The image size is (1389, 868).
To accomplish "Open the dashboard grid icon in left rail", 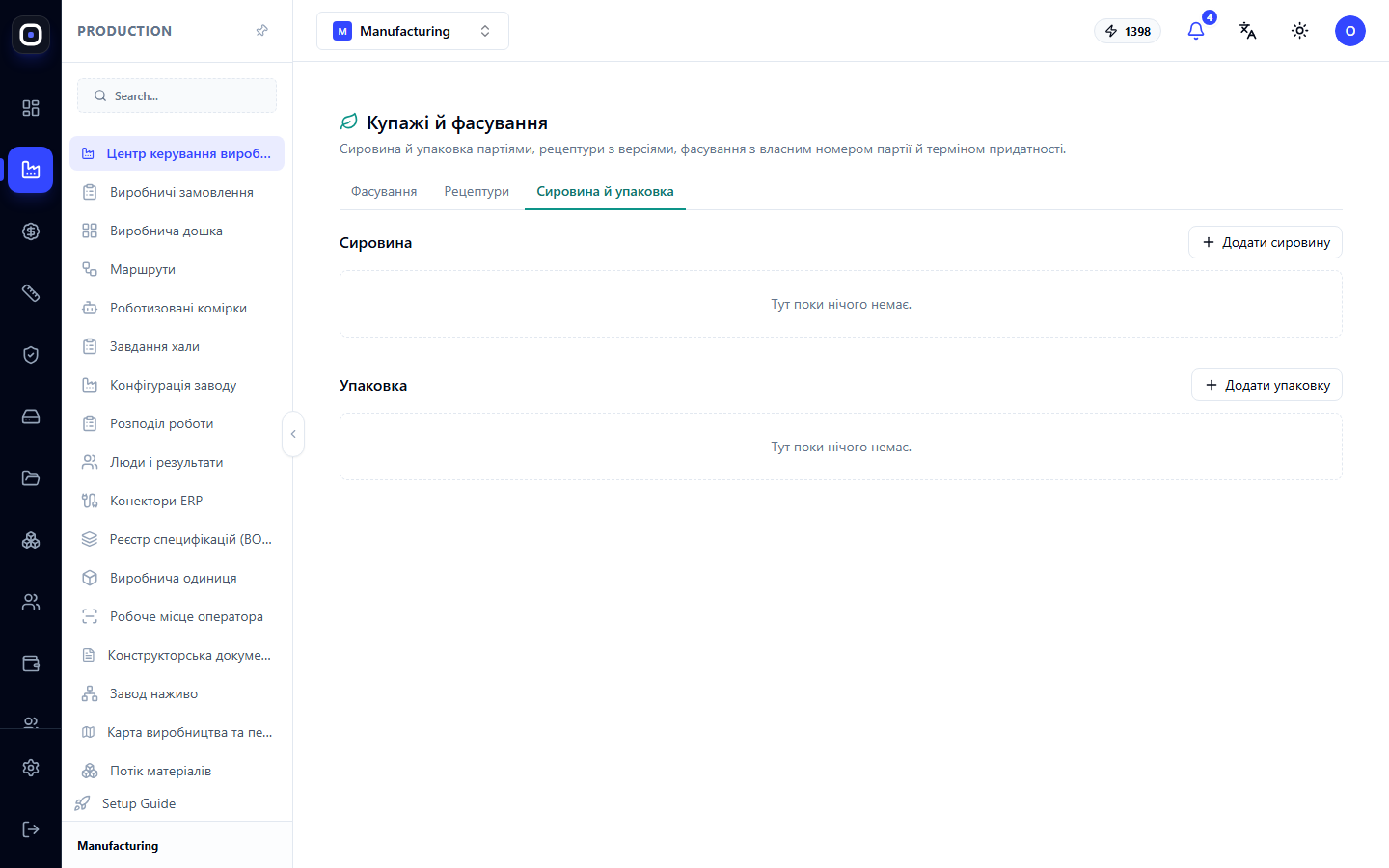I will [31, 108].
